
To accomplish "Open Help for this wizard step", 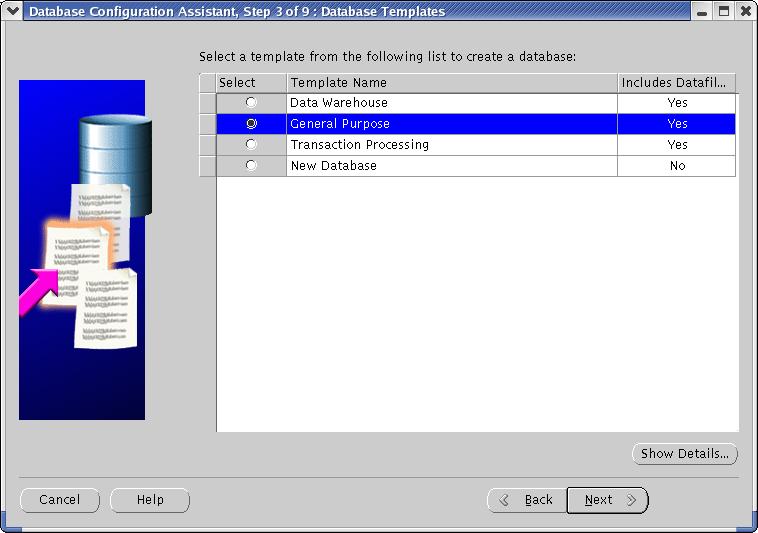I will (x=150, y=500).
